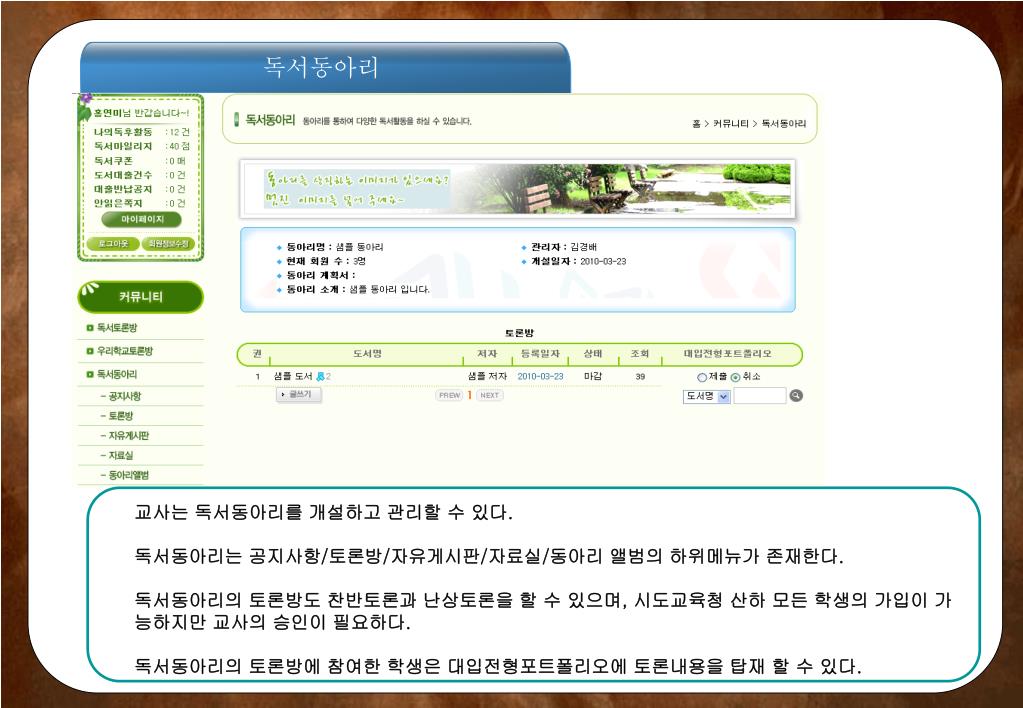The height and width of the screenshot is (708, 1023).
Task: Click the 상태 column header
Action: coord(592,354)
